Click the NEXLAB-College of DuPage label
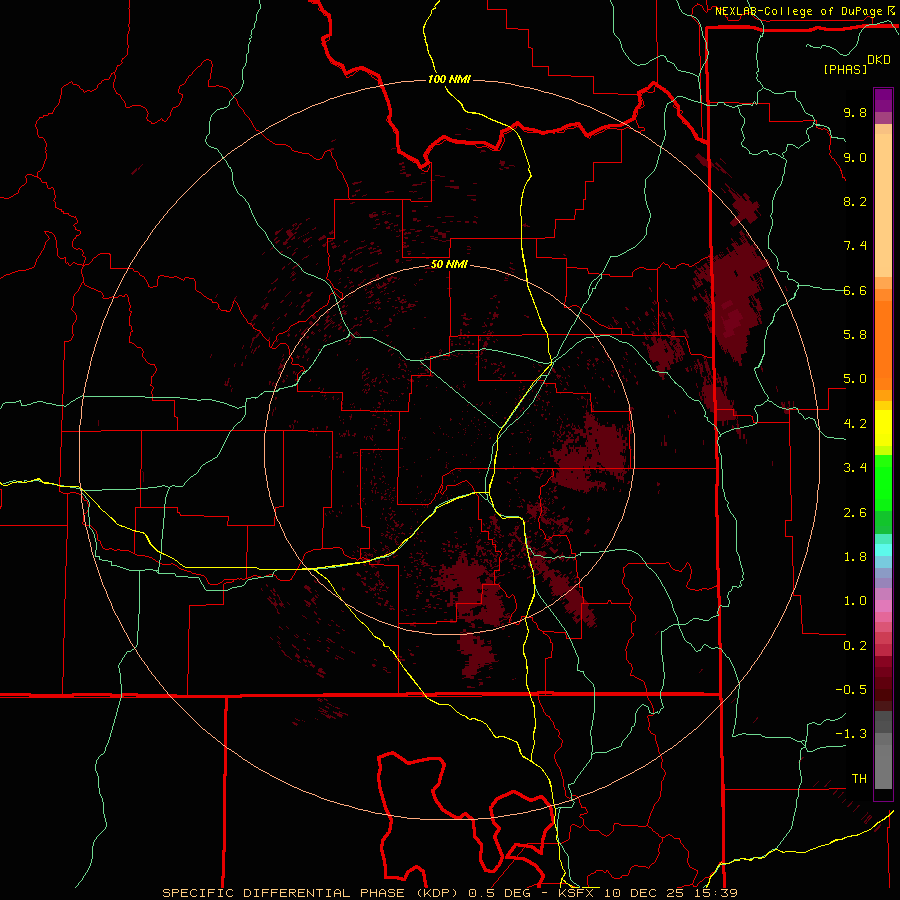Viewport: 900px width, 900px height. 799,11
